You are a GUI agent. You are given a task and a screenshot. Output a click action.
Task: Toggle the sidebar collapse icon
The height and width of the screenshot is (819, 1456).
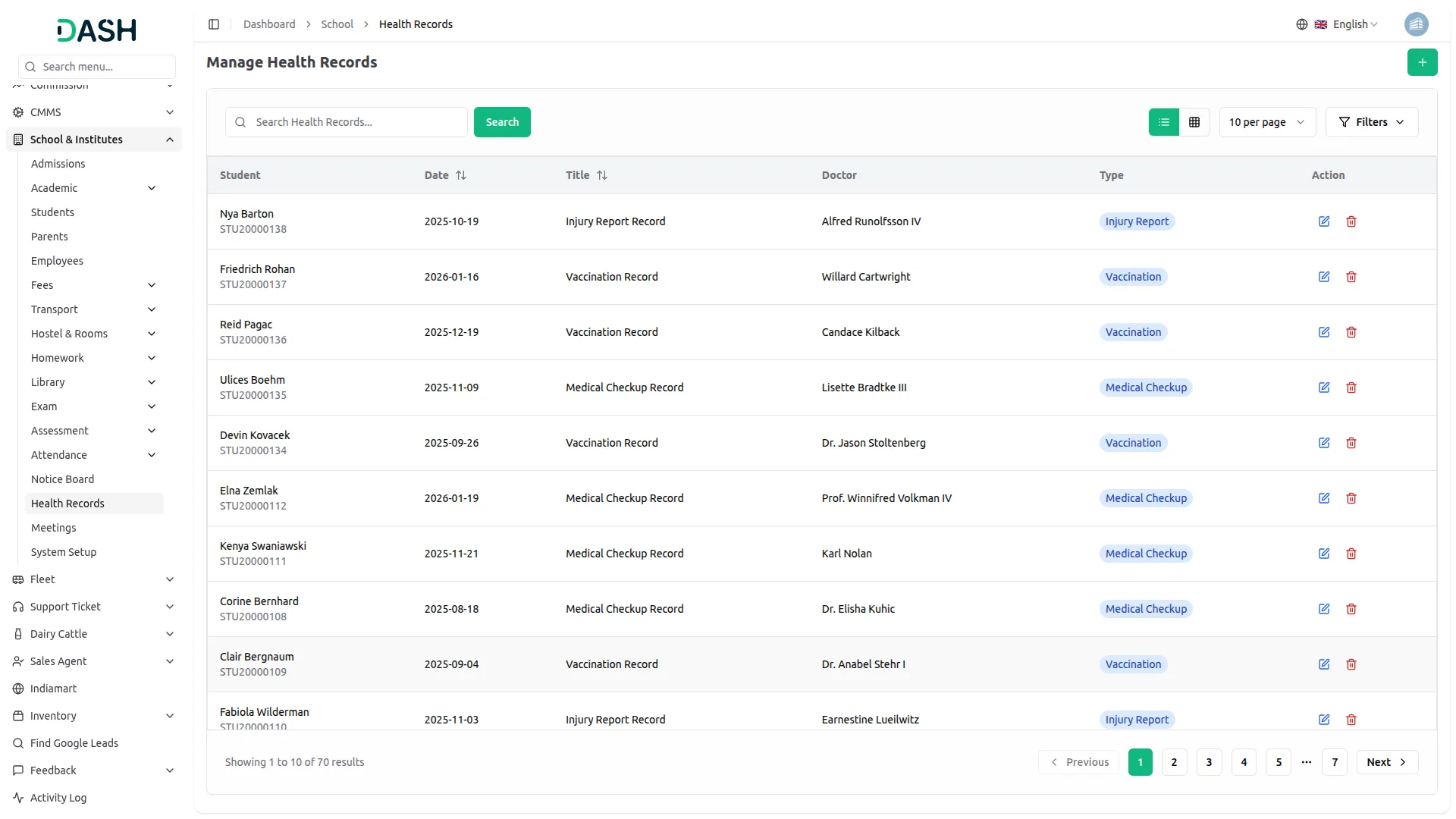pos(214,24)
